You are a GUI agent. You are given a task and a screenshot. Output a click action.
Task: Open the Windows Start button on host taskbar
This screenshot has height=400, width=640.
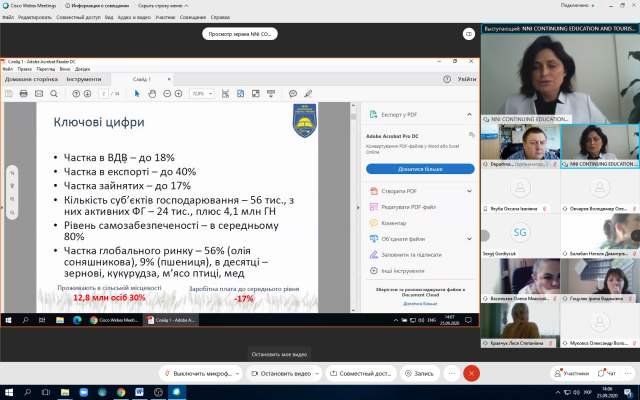click(x=9, y=393)
